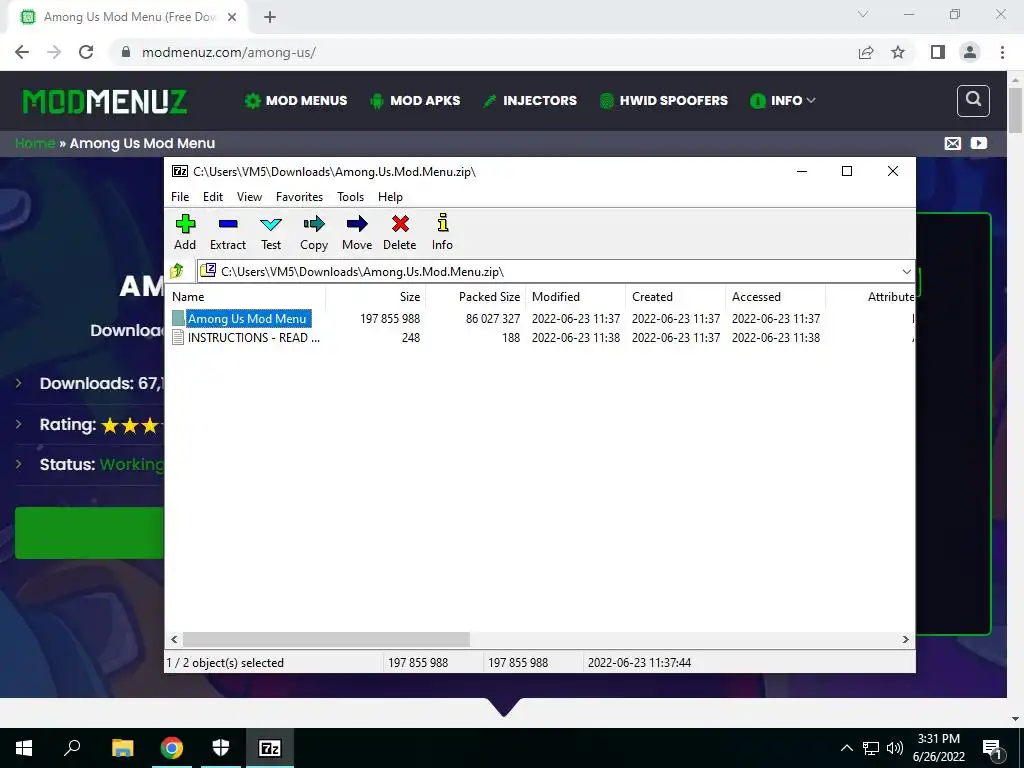Open Chrome tab search chevron
The width and height of the screenshot is (1024, 768).
(x=863, y=14)
